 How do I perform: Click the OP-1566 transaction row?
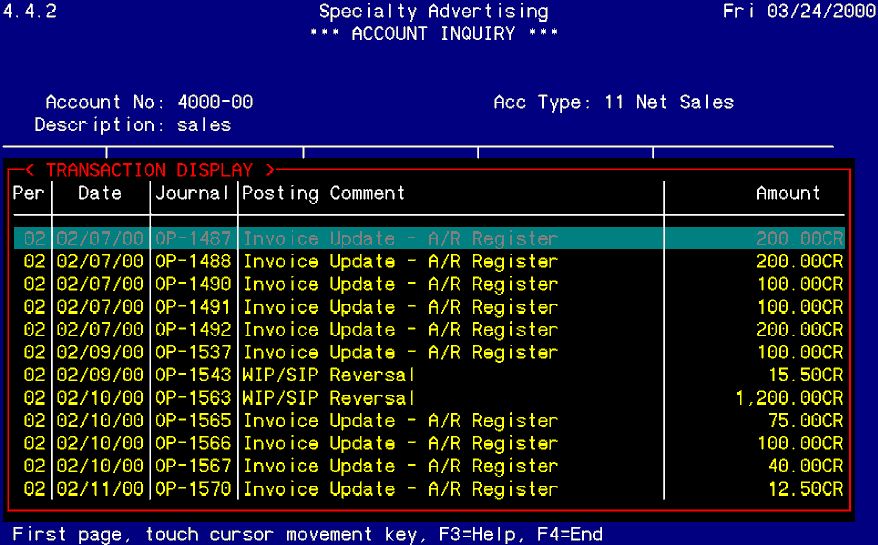coord(400,444)
